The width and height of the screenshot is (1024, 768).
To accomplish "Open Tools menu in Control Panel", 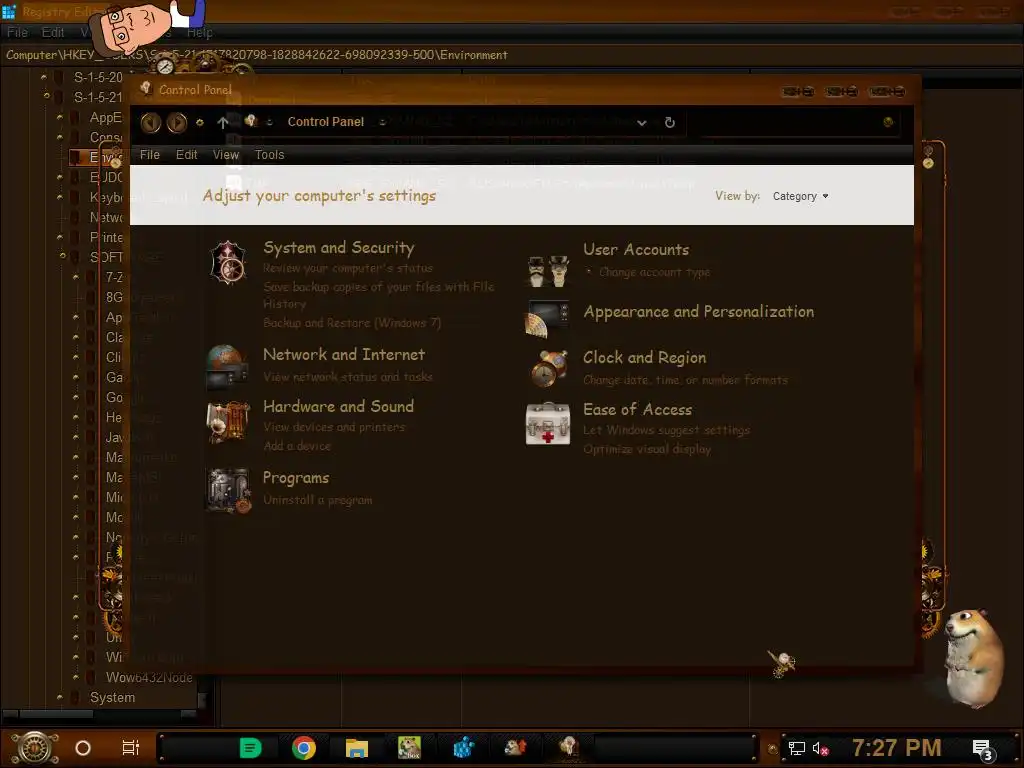I will pyautogui.click(x=269, y=155).
